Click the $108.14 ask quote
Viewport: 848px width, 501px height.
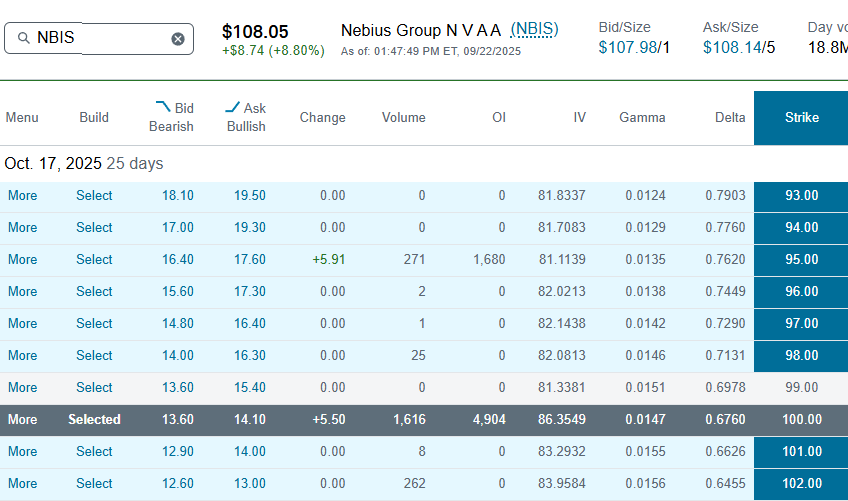732,48
